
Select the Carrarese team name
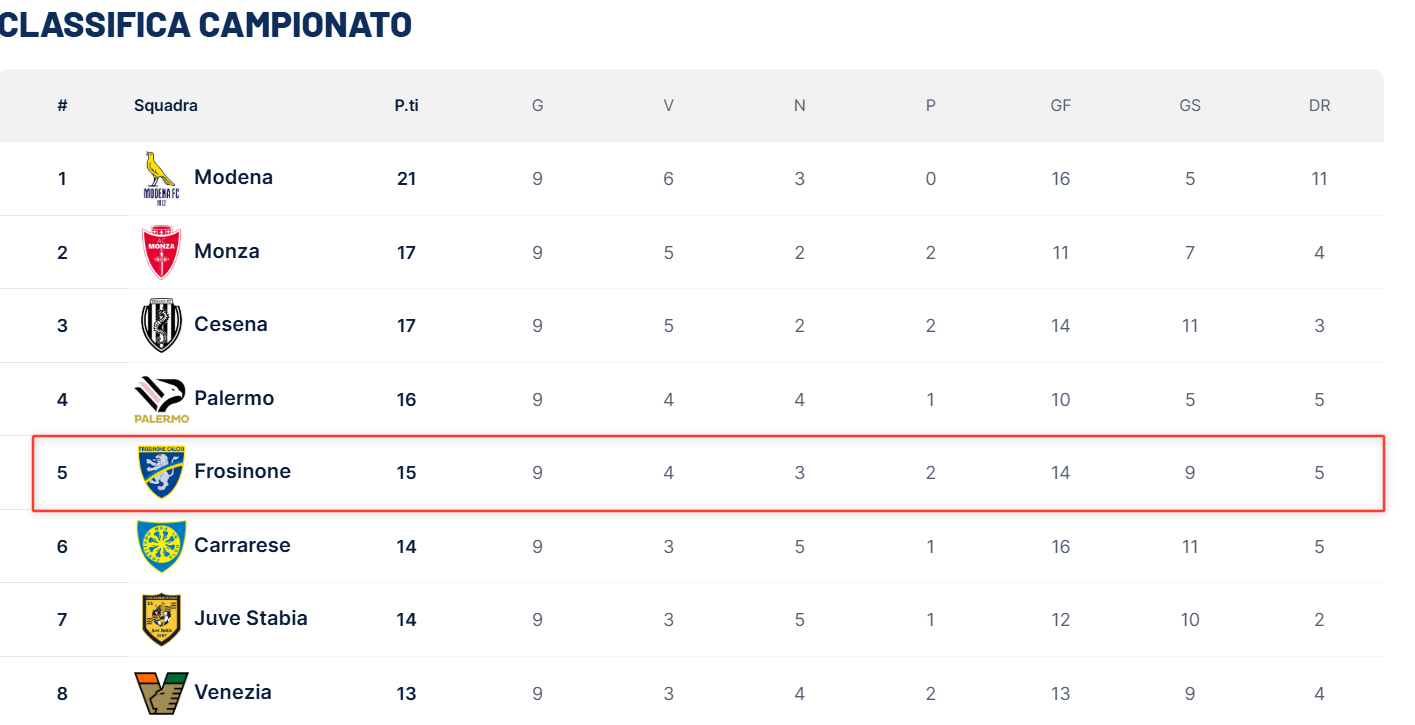pyautogui.click(x=242, y=546)
